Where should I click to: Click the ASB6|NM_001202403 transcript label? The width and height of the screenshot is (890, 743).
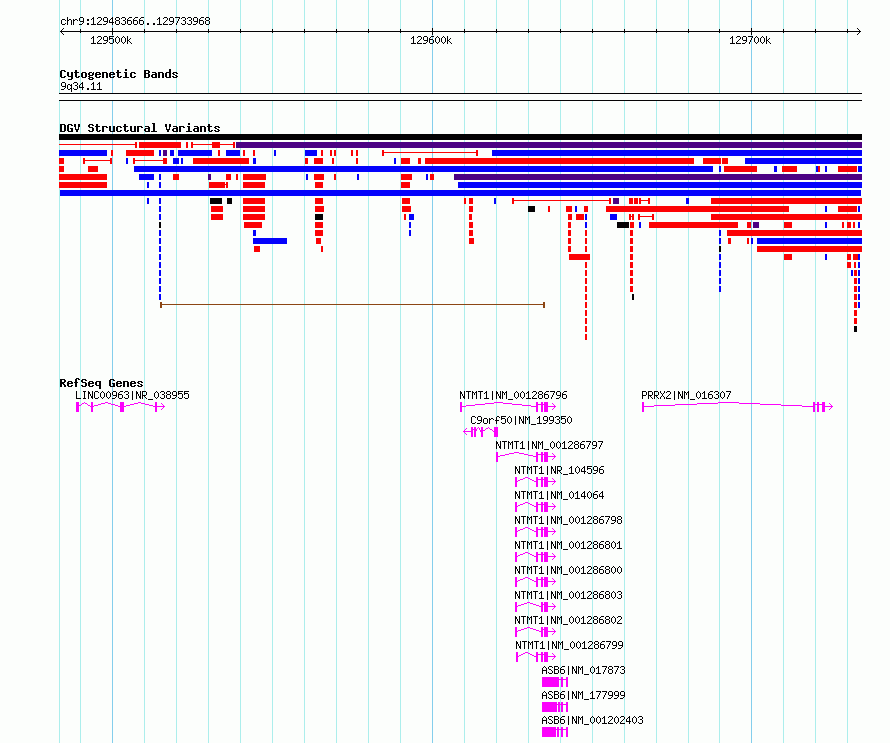click(x=593, y=720)
